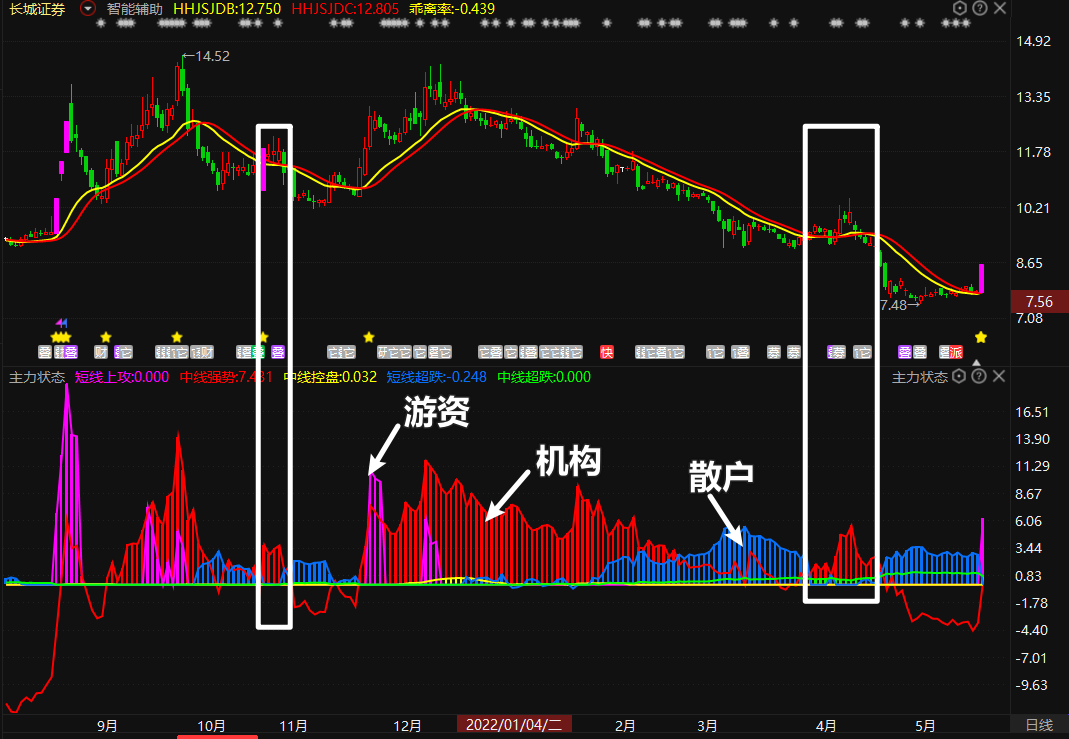Click the 智能辅助 indicator label
Viewport: 1069px width, 739px height.
point(135,8)
